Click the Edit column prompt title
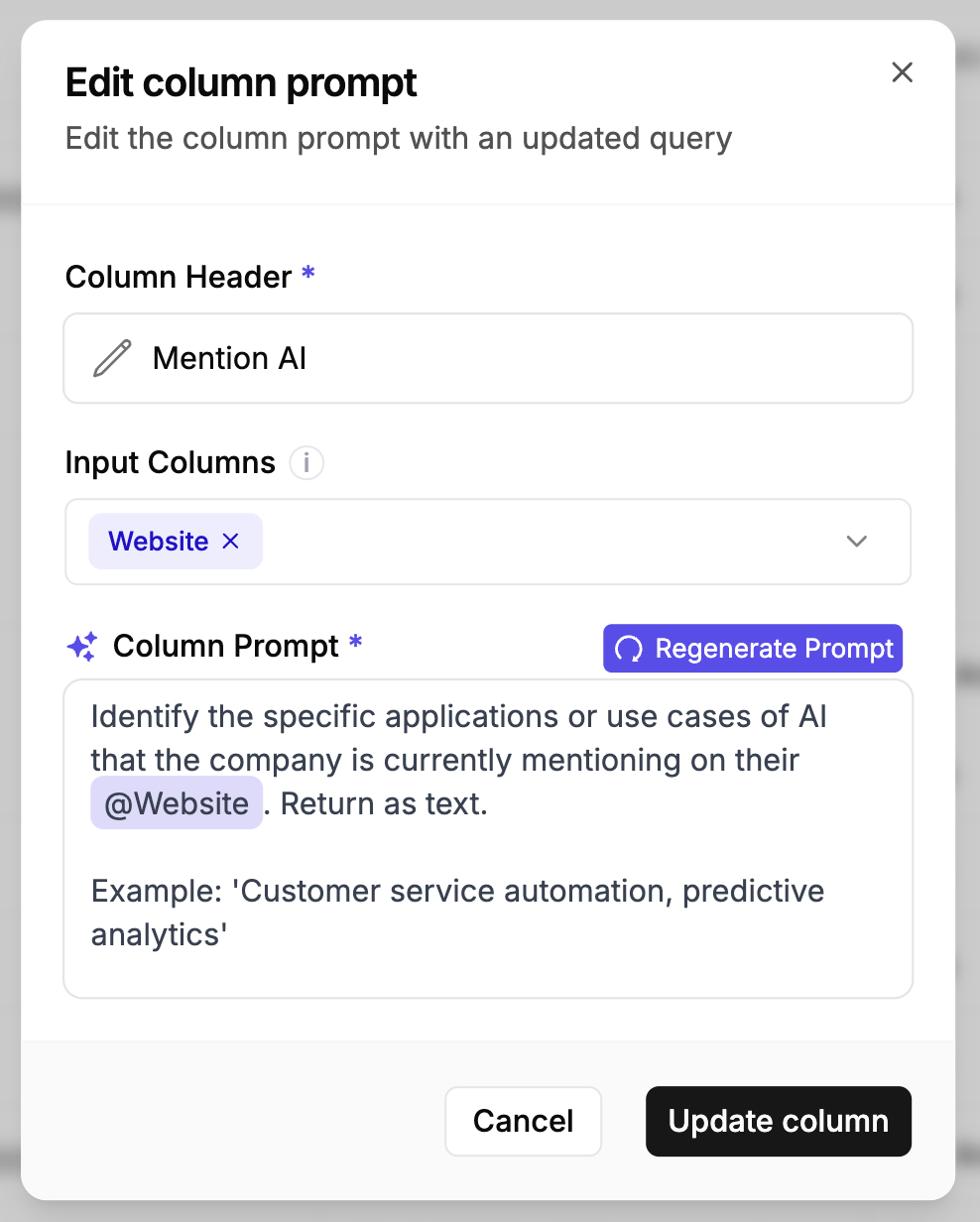 coord(241,83)
